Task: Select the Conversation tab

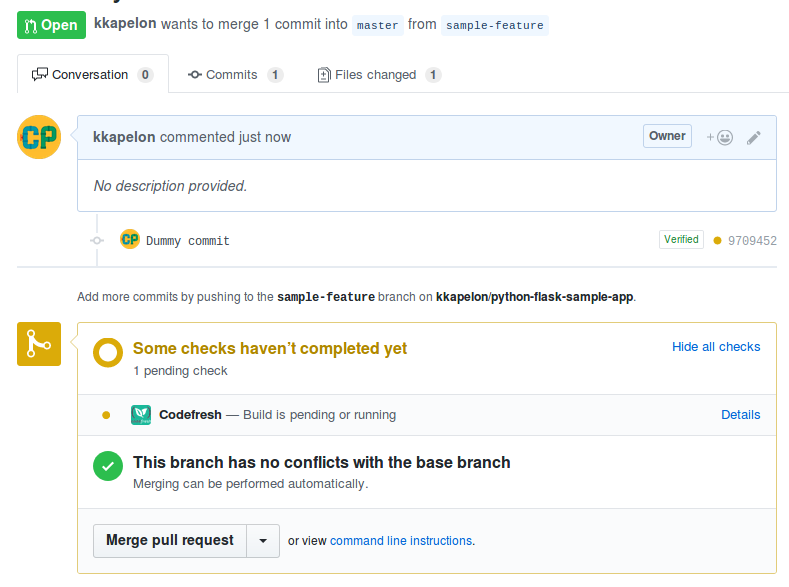Action: [x=92, y=75]
